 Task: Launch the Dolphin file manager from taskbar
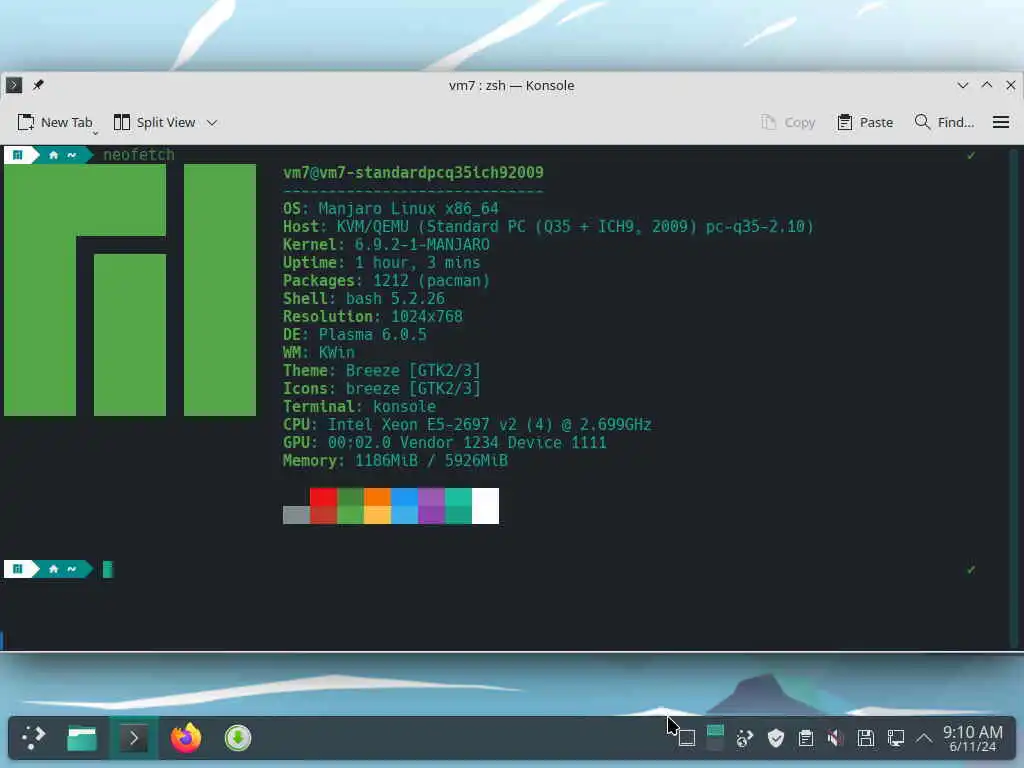[82, 739]
